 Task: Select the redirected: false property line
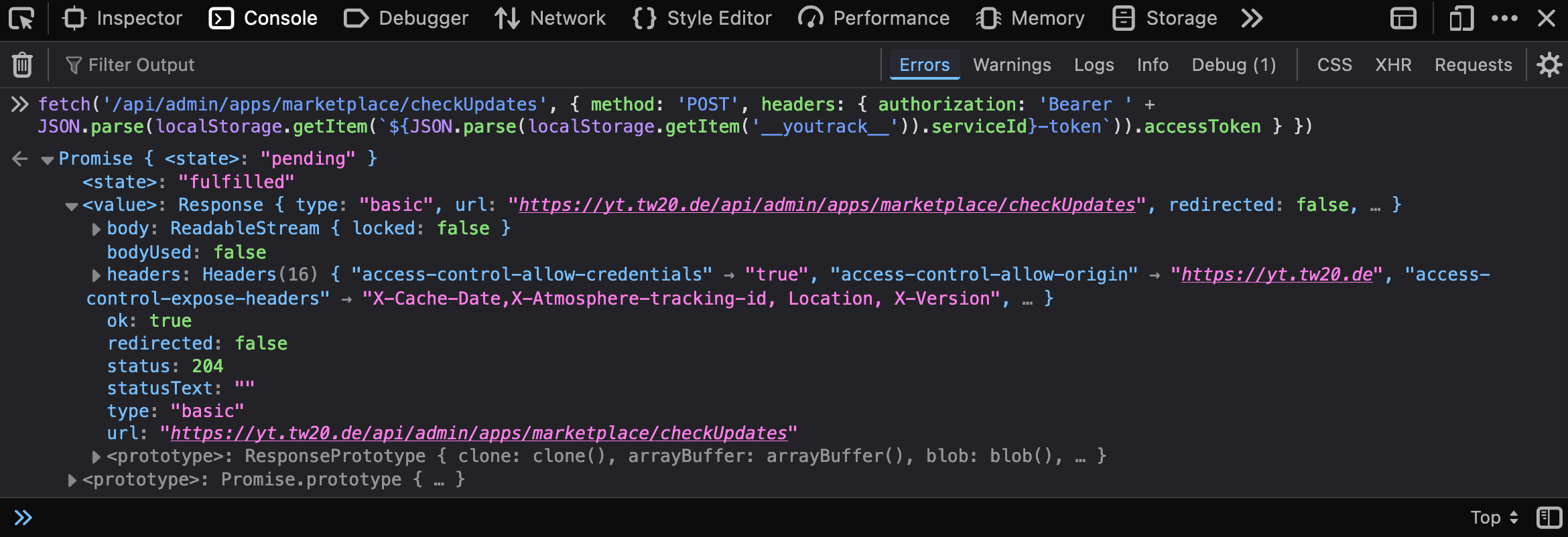point(198,343)
